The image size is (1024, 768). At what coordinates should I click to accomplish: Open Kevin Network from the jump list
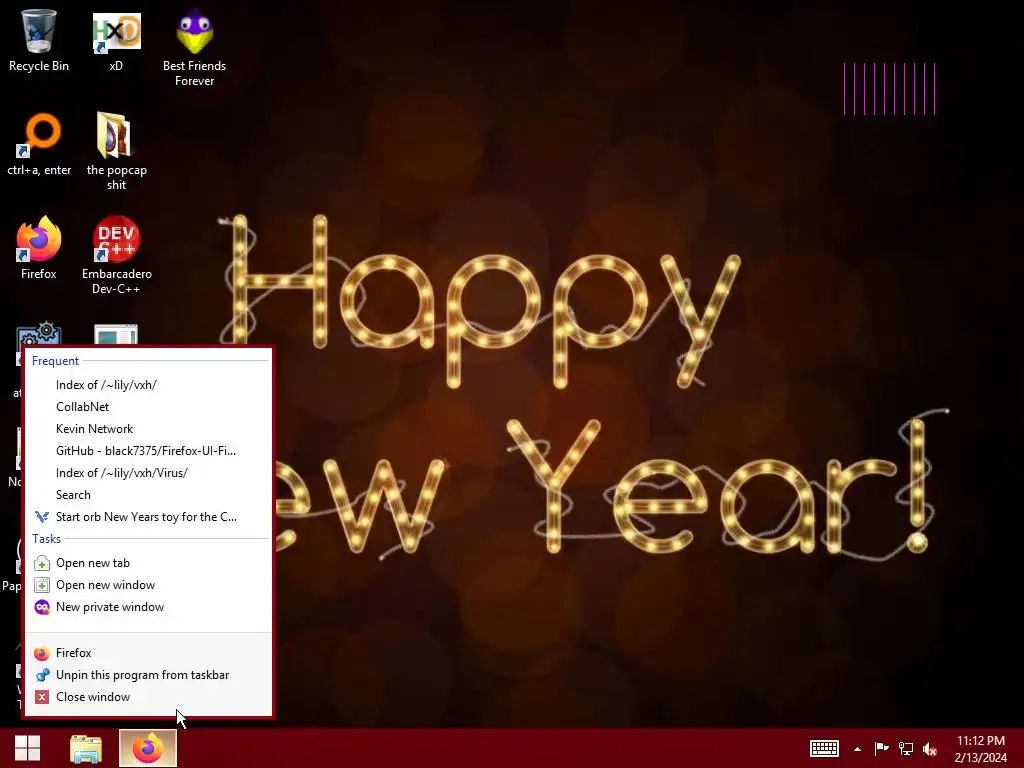(148, 429)
